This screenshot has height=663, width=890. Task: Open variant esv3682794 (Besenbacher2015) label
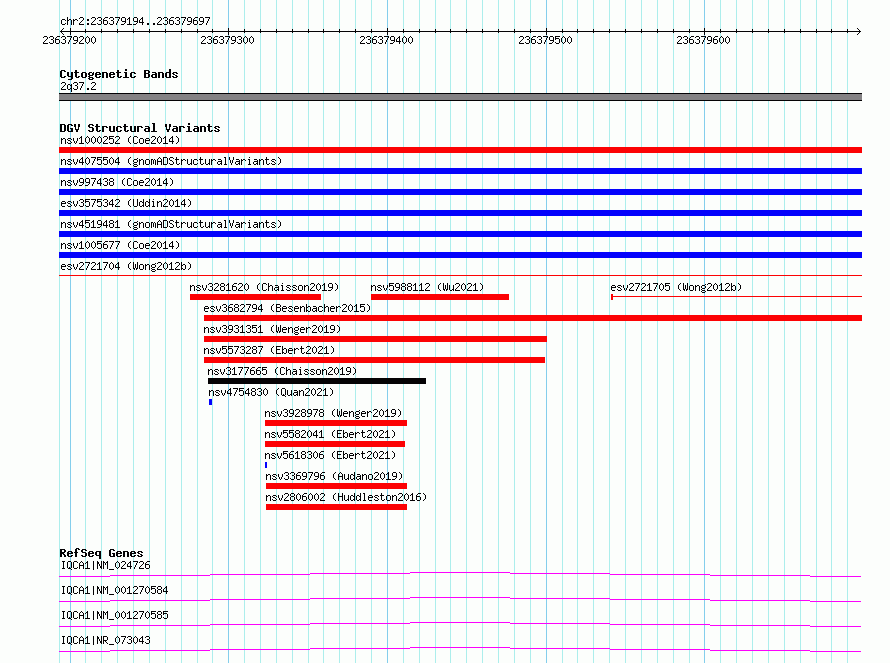(287, 308)
